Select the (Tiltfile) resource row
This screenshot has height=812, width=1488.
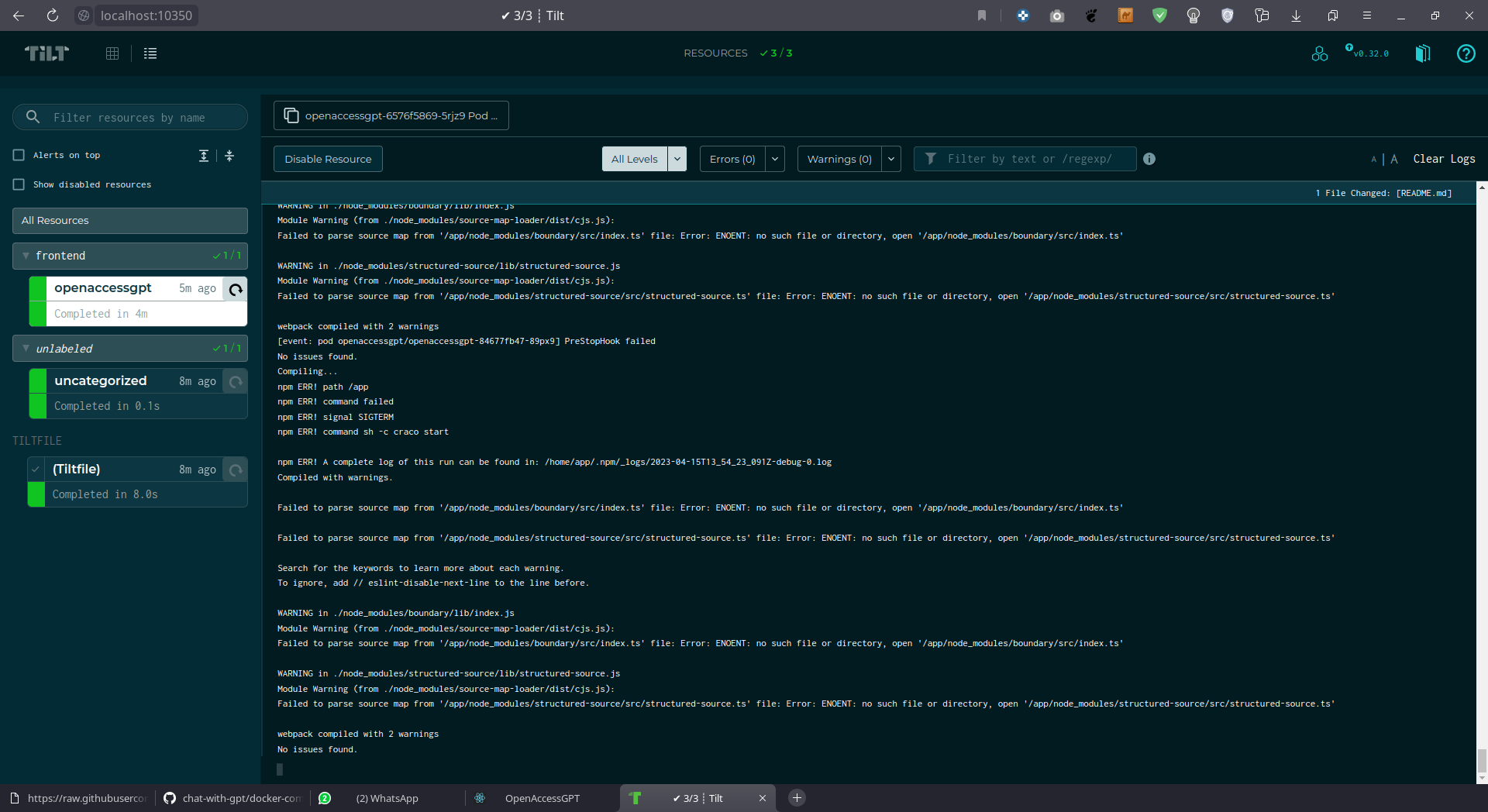(x=137, y=482)
